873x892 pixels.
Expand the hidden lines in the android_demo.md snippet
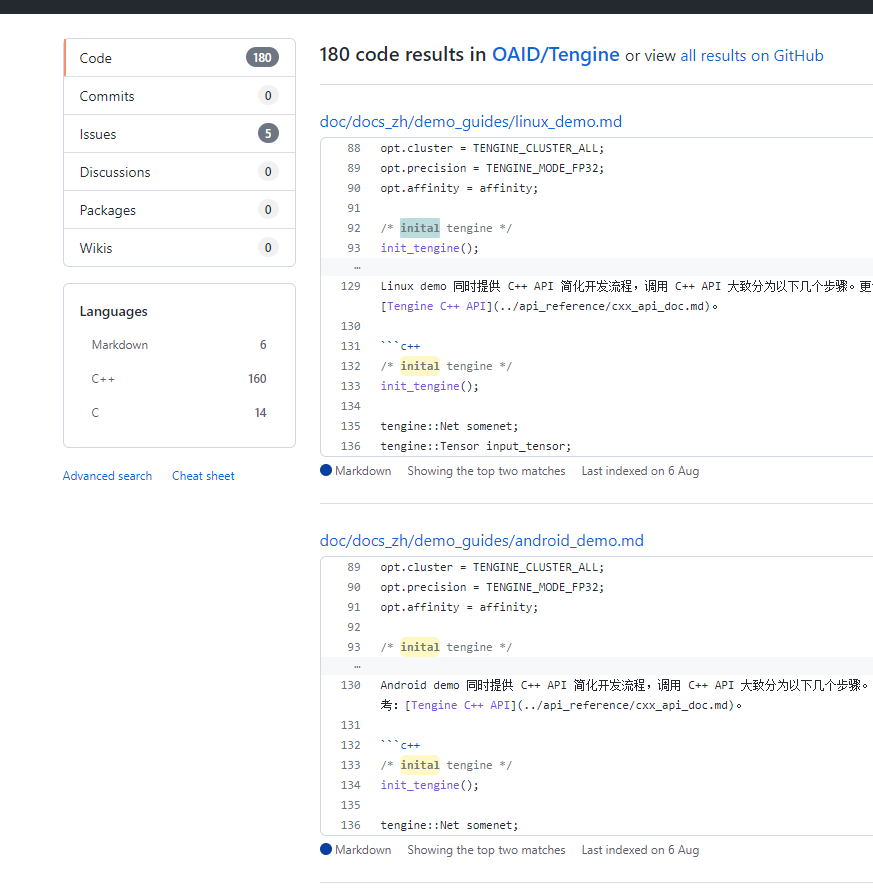pyautogui.click(x=357, y=666)
